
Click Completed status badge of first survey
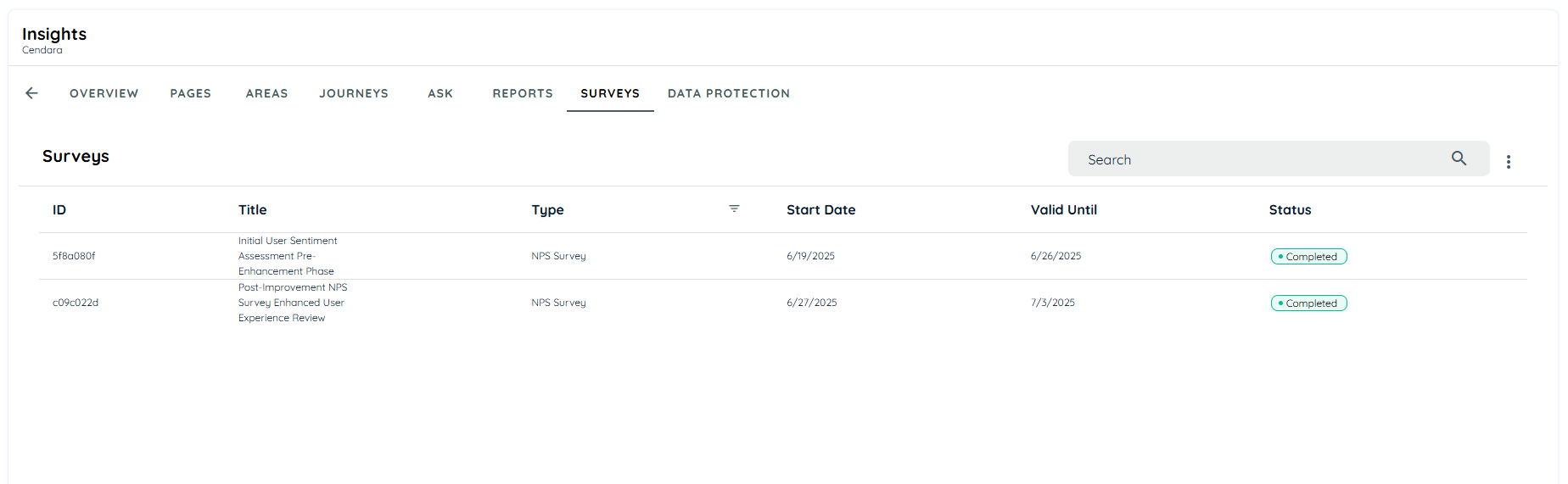[x=1308, y=256]
